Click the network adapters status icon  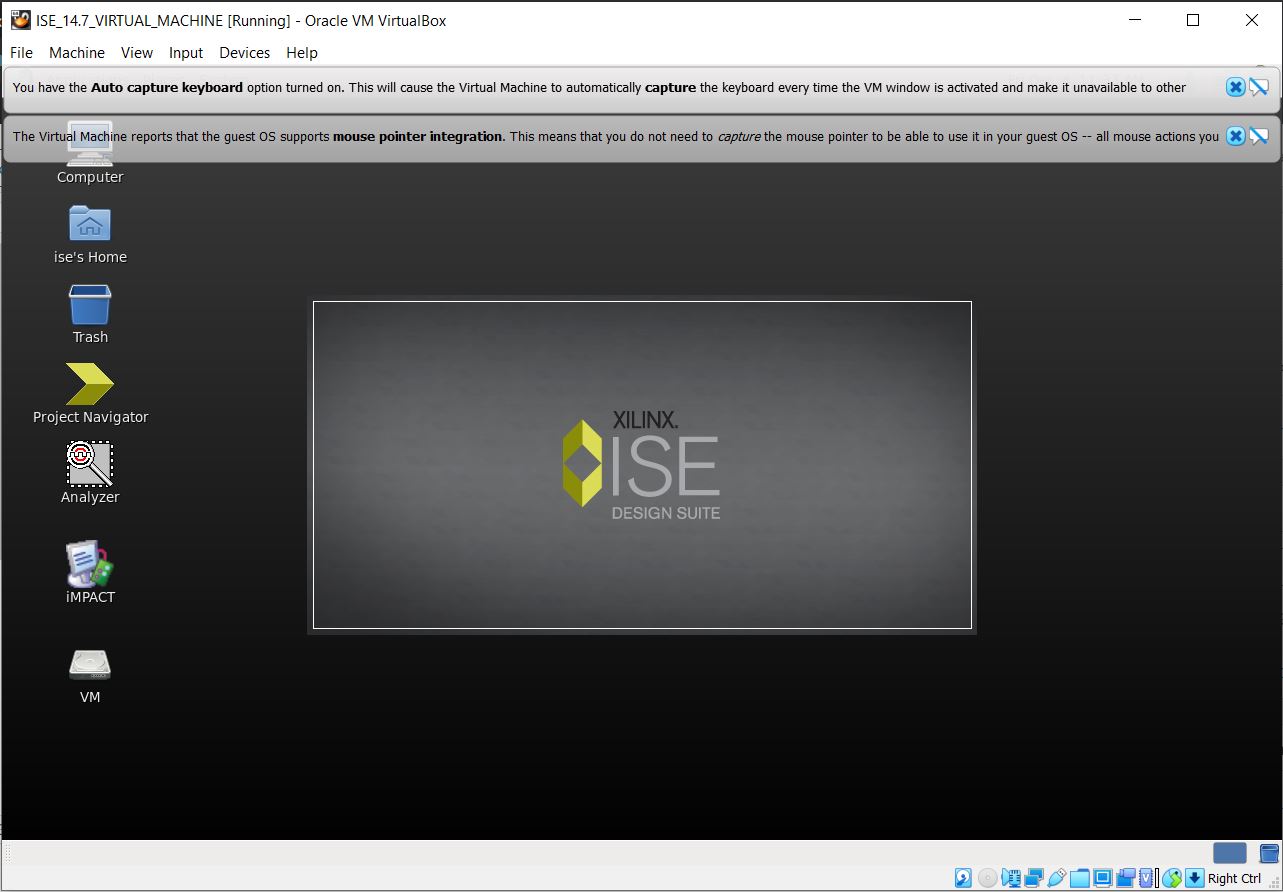[1034, 878]
